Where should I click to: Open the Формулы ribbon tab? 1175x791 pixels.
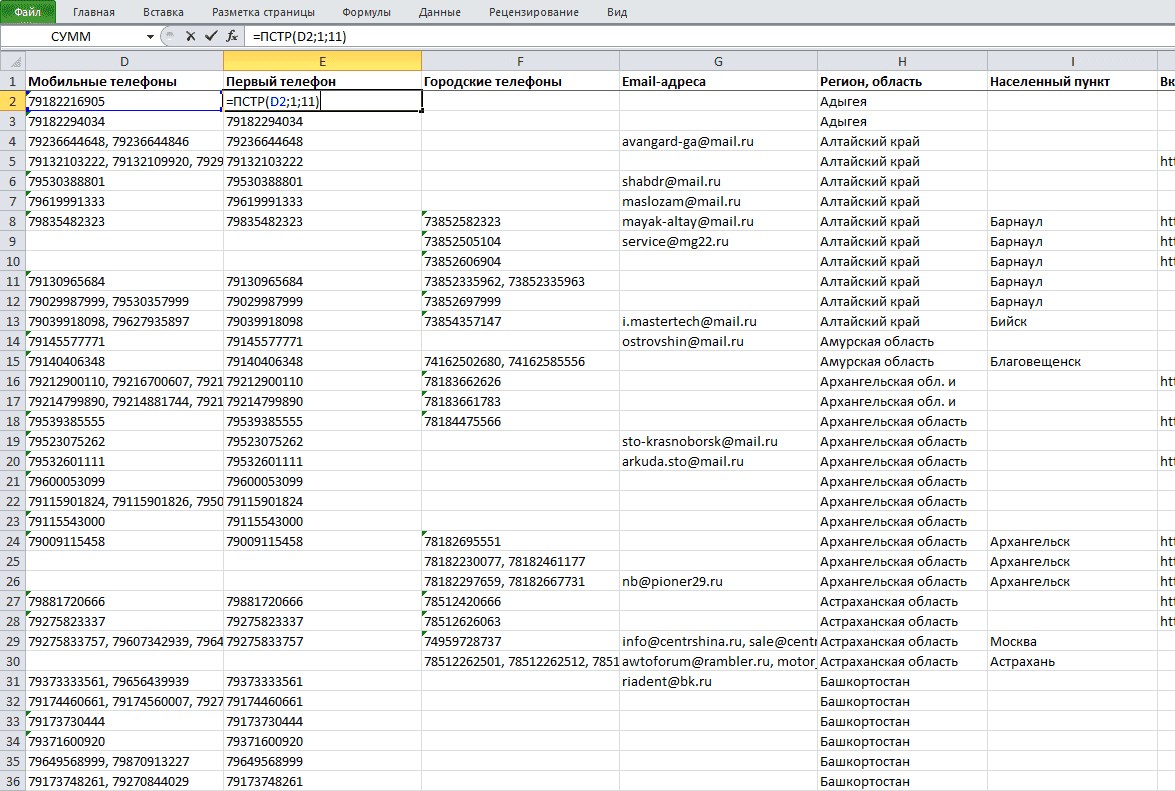(x=366, y=12)
